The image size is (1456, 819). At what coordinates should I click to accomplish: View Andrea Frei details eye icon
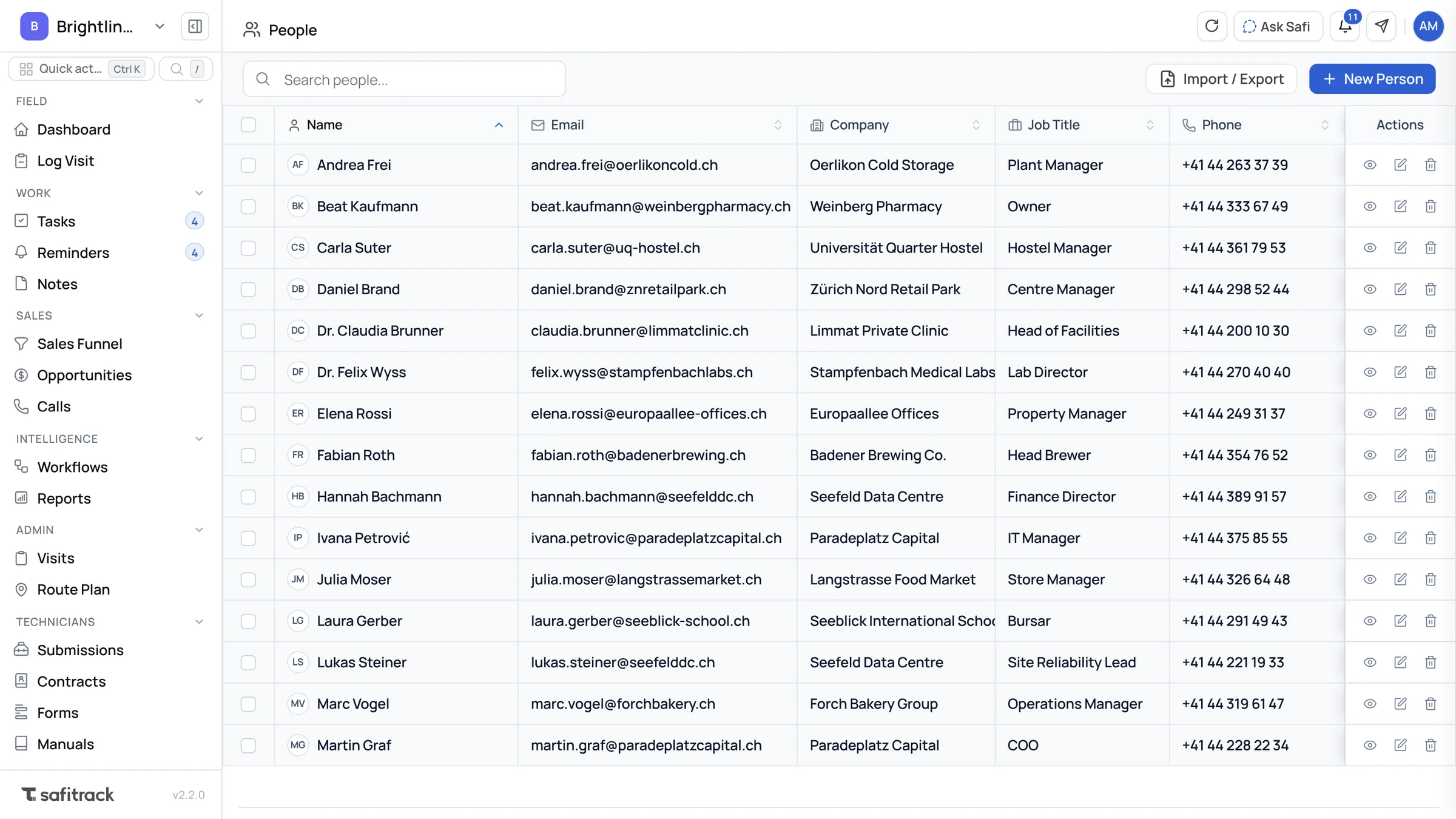(x=1370, y=165)
